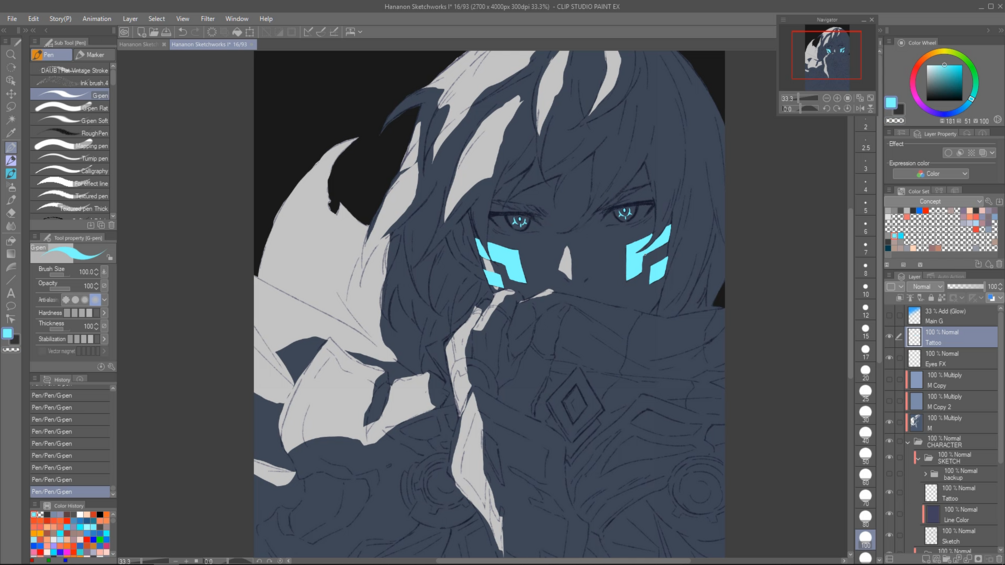Hide the selected Tattoo layer

[x=889, y=337]
